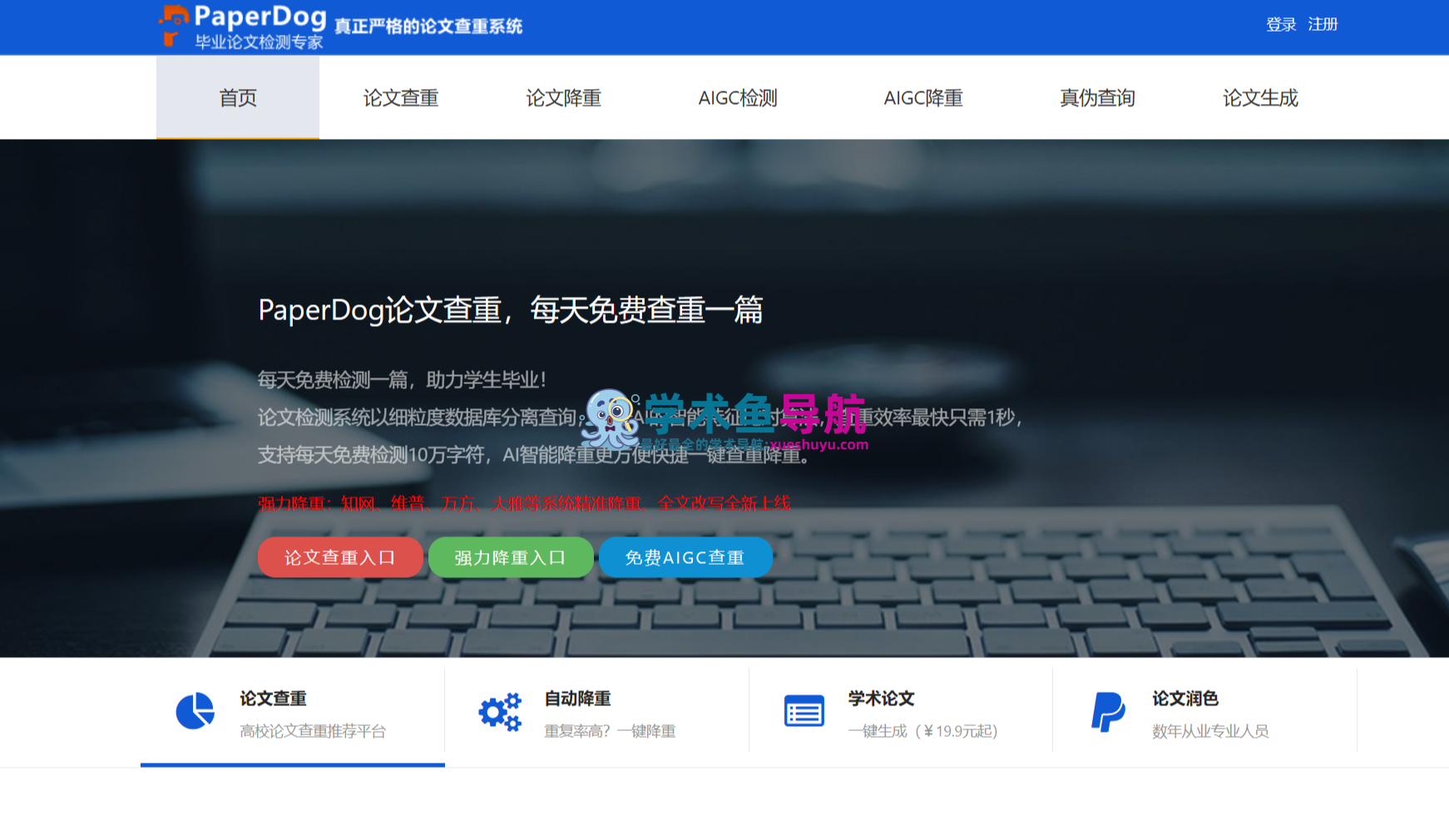This screenshot has height=840, width=1449.
Task: Click the 毕业论文检测专家 tagline
Action: pyautogui.click(x=259, y=42)
